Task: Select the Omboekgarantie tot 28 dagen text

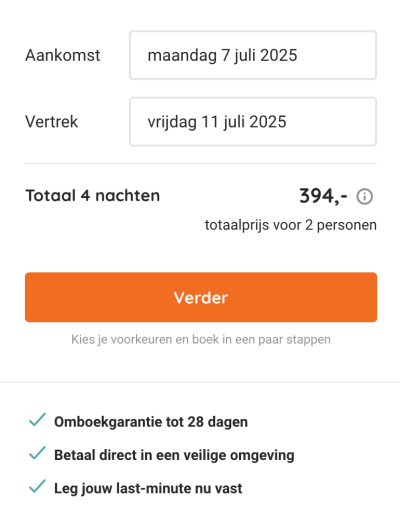Action: pyautogui.click(x=151, y=422)
